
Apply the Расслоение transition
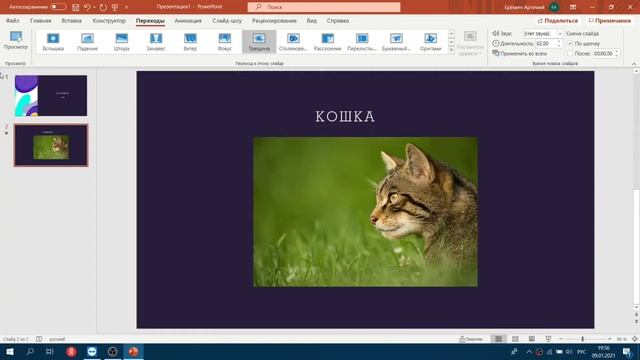click(x=327, y=42)
